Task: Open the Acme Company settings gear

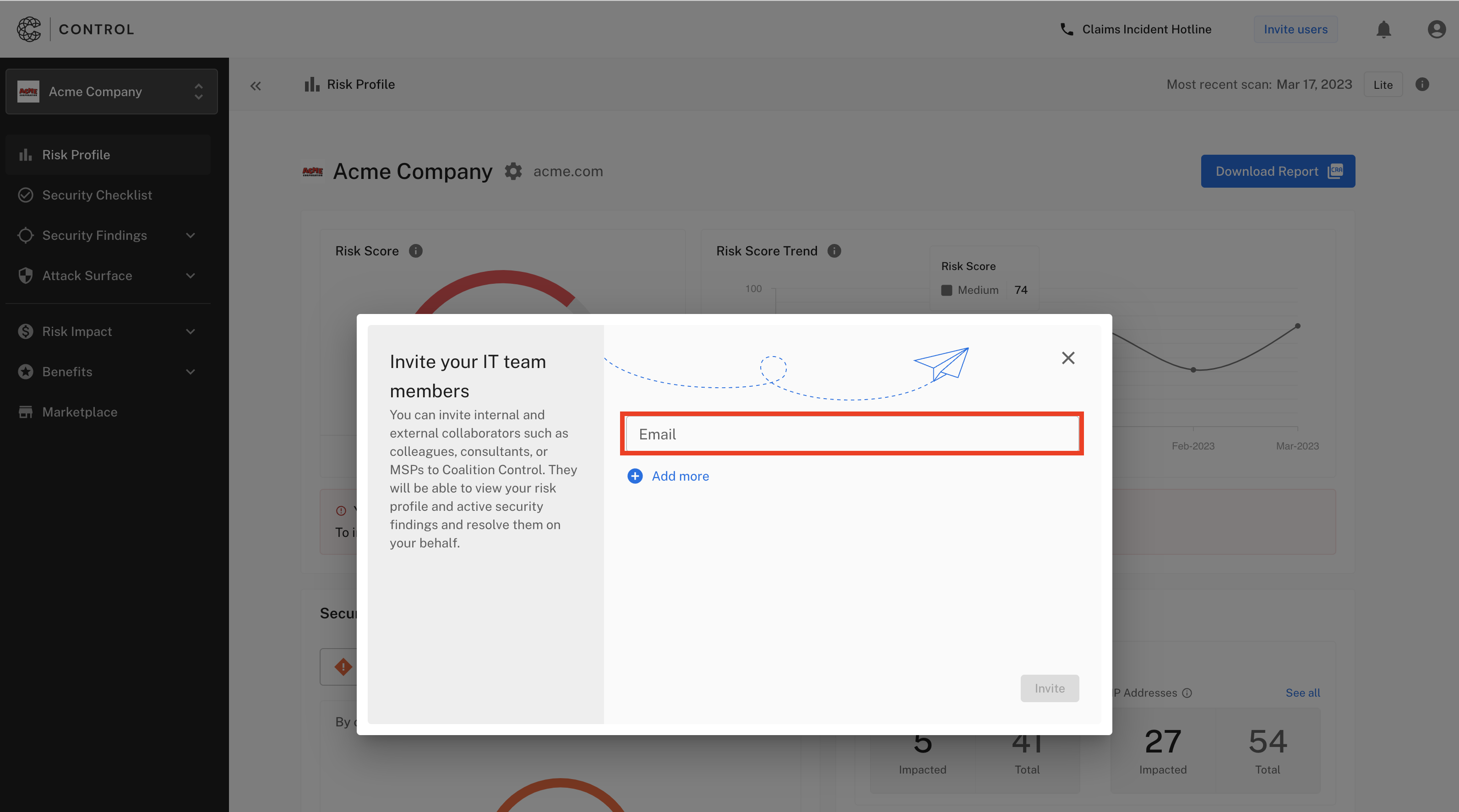Action: 513,171
